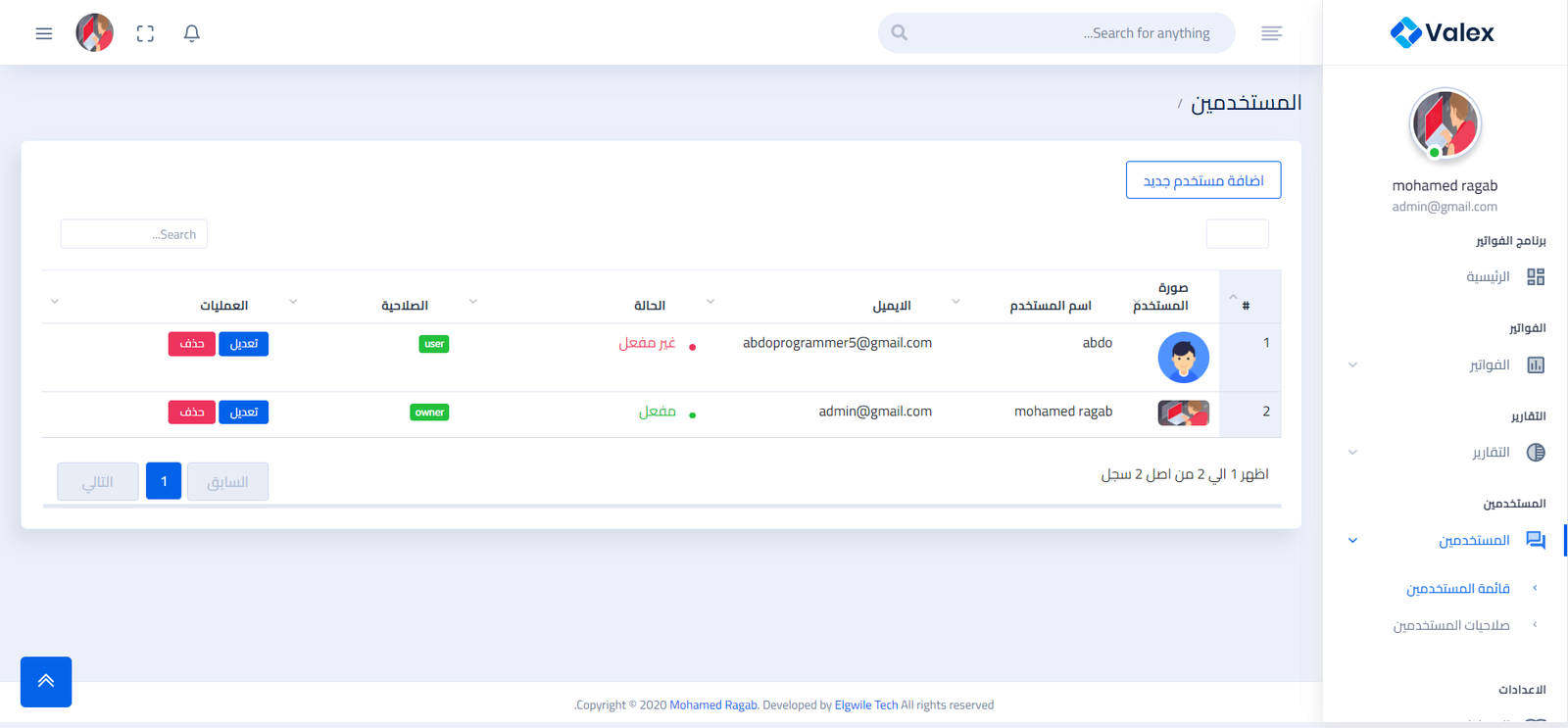Screen dimensions: 1568x728
Task: Click the search magnifier icon
Action: (899, 33)
